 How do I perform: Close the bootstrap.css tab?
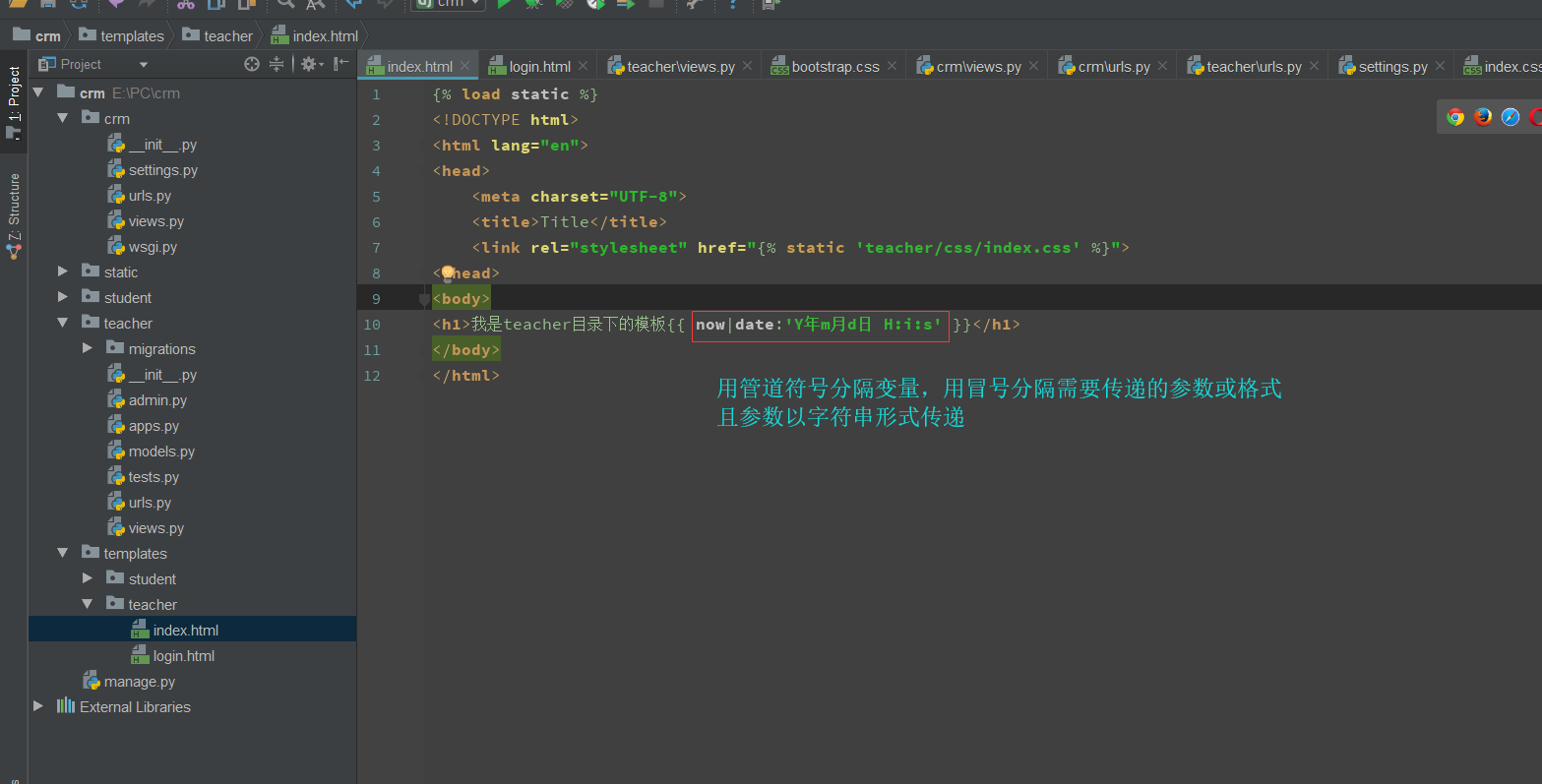pyautogui.click(x=892, y=66)
